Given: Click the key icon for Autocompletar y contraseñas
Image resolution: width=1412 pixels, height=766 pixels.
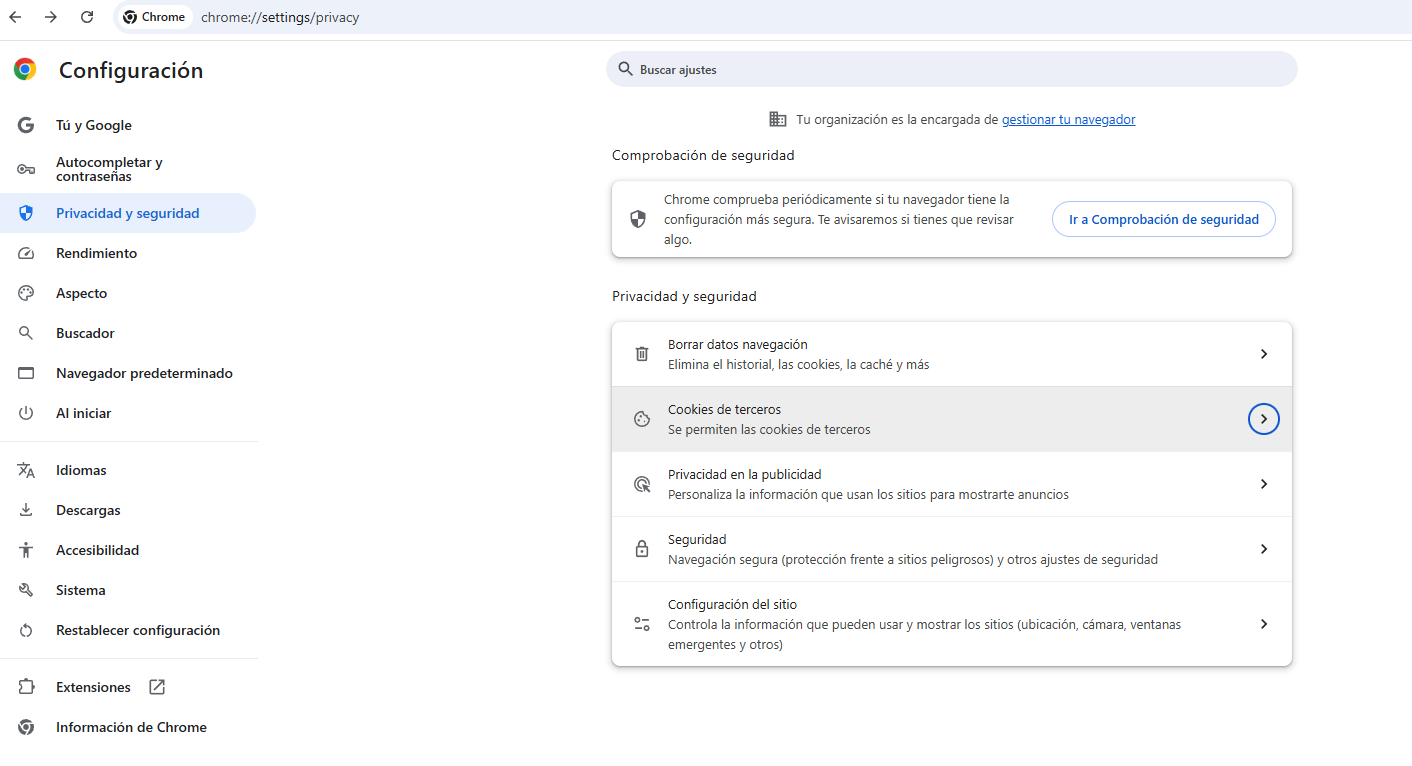Looking at the screenshot, I should [26, 169].
